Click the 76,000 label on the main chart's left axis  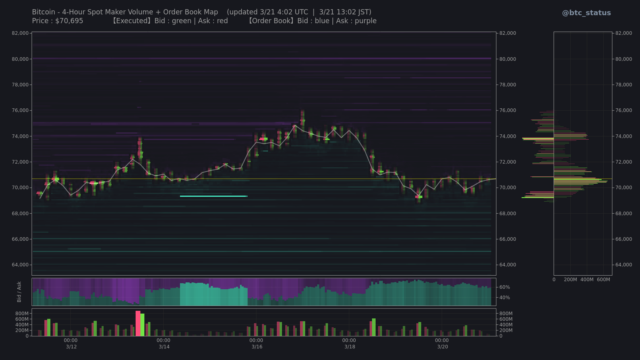[20, 111]
